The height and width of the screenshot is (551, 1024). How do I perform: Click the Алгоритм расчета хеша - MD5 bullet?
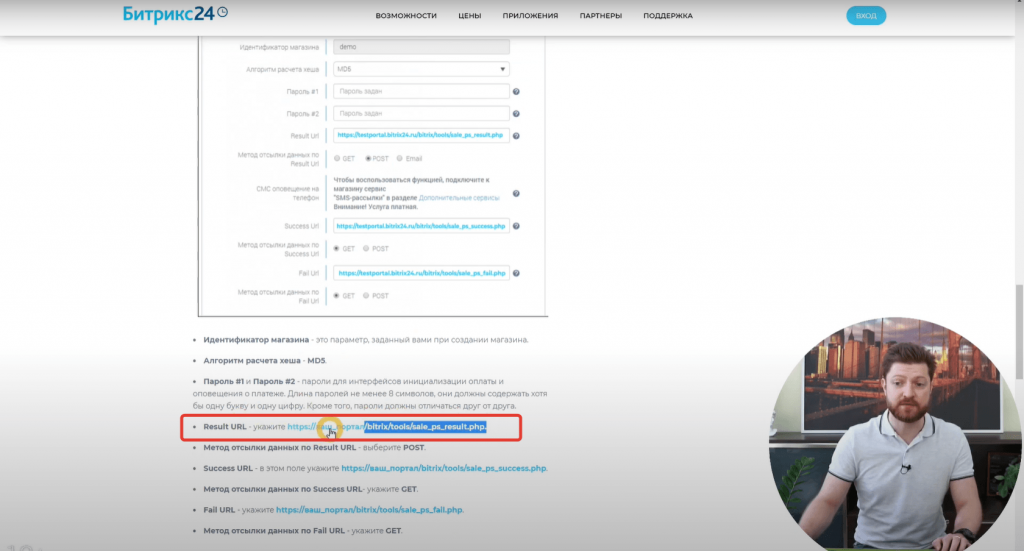264,360
